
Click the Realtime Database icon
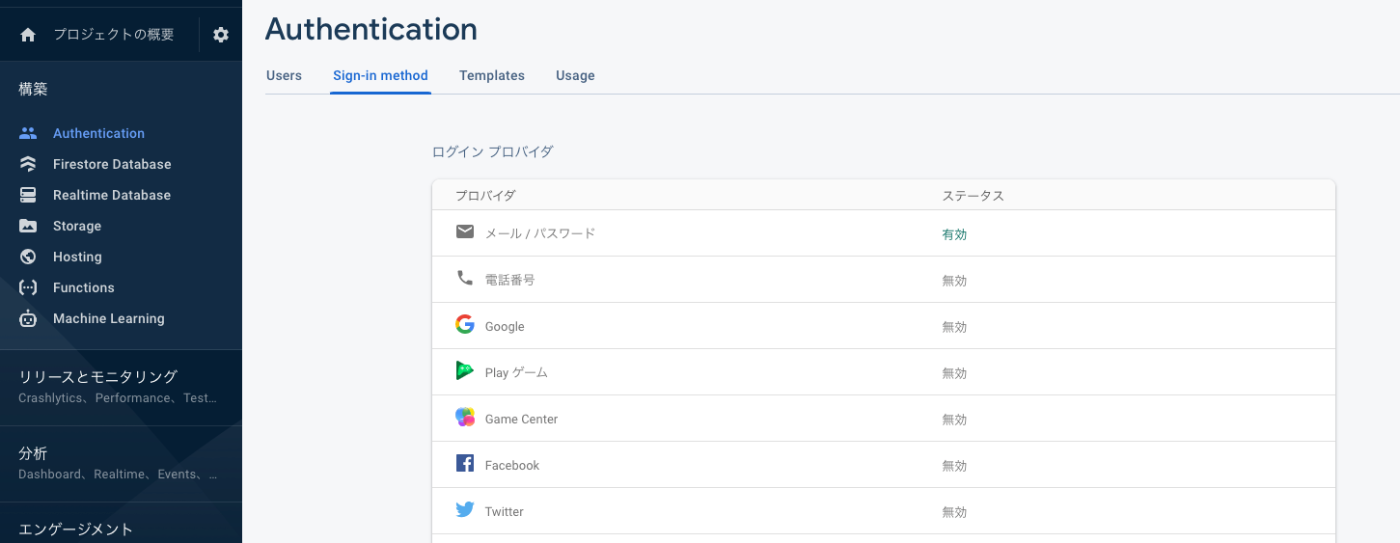click(x=28, y=195)
